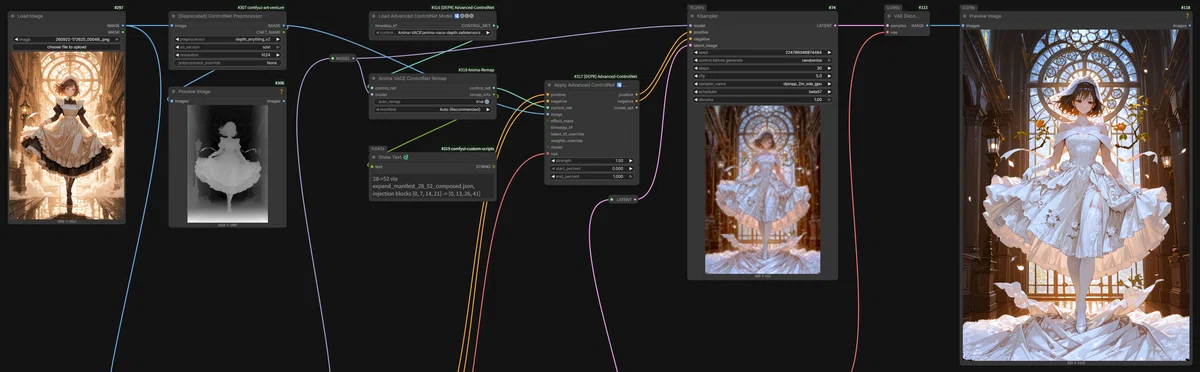Collapse the VAE Decode node title dot
Viewport: 1200px width, 372px height.
click(x=889, y=16)
